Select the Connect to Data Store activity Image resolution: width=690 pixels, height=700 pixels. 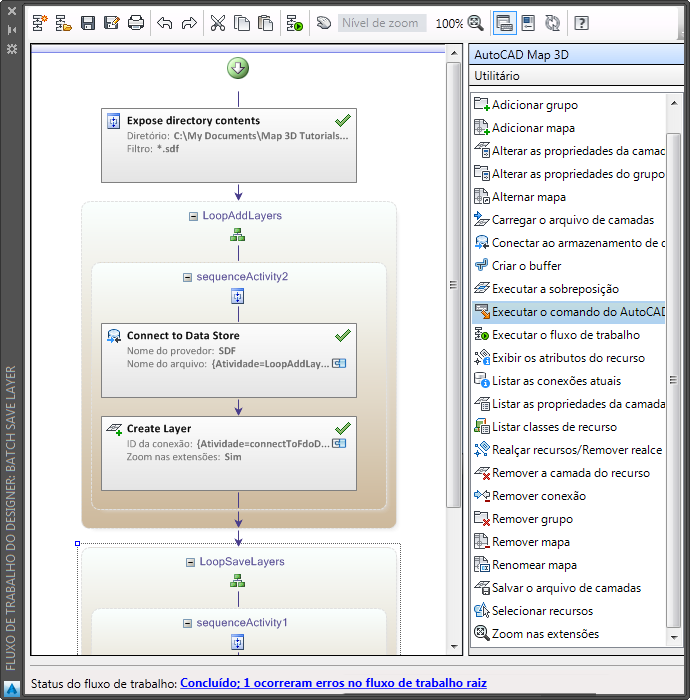click(x=229, y=360)
